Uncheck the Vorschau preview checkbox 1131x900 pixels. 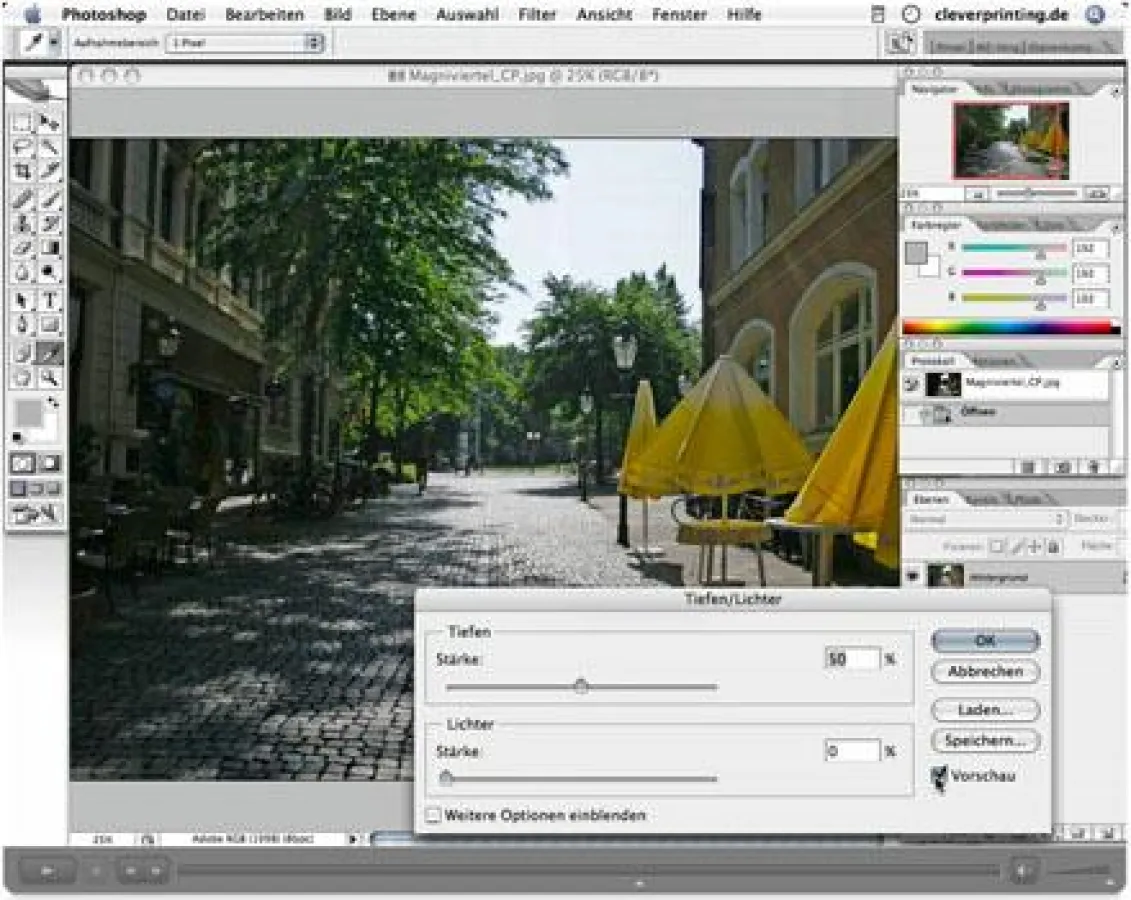939,774
